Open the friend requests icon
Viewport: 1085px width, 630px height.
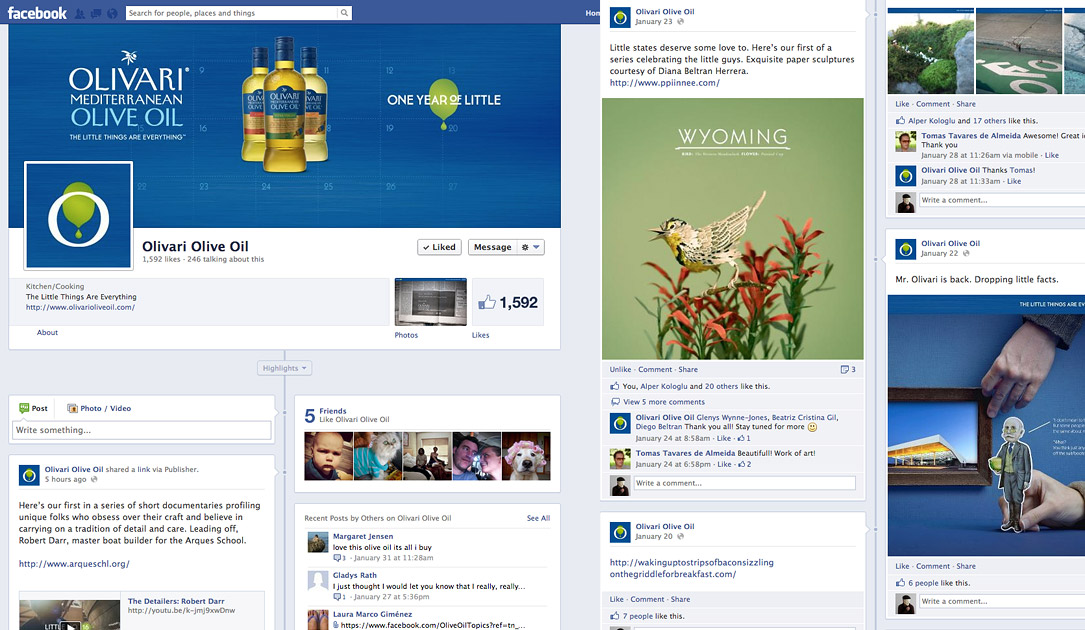coord(80,13)
